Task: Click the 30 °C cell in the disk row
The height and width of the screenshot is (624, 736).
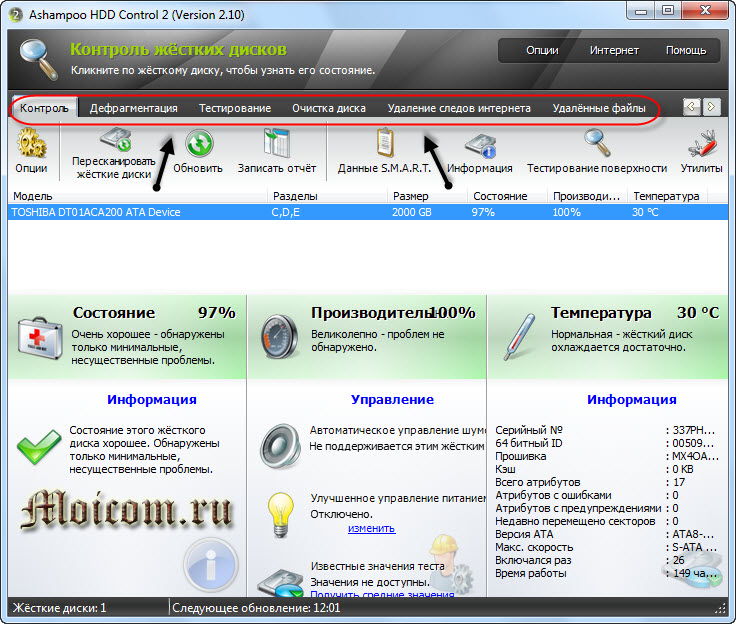Action: [x=645, y=212]
